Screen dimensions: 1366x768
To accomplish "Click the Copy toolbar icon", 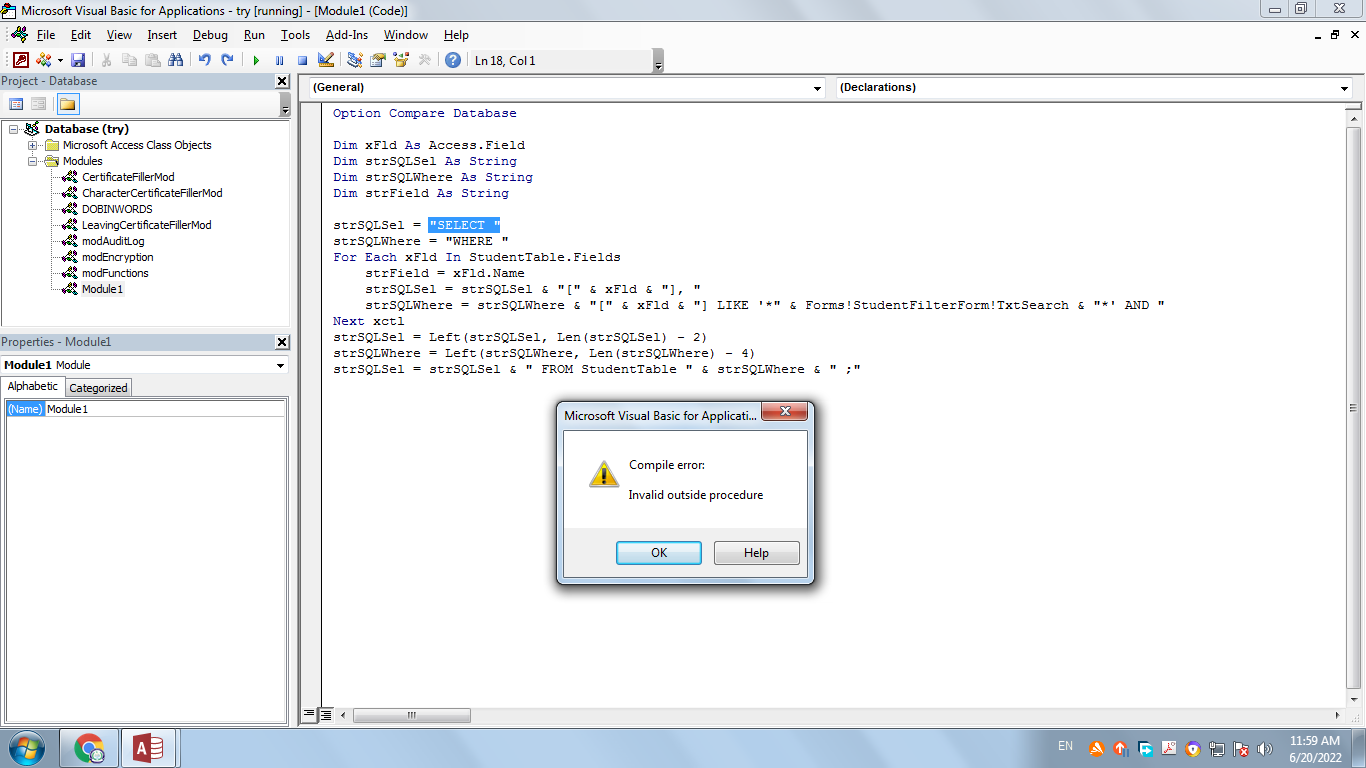I will (x=129, y=60).
